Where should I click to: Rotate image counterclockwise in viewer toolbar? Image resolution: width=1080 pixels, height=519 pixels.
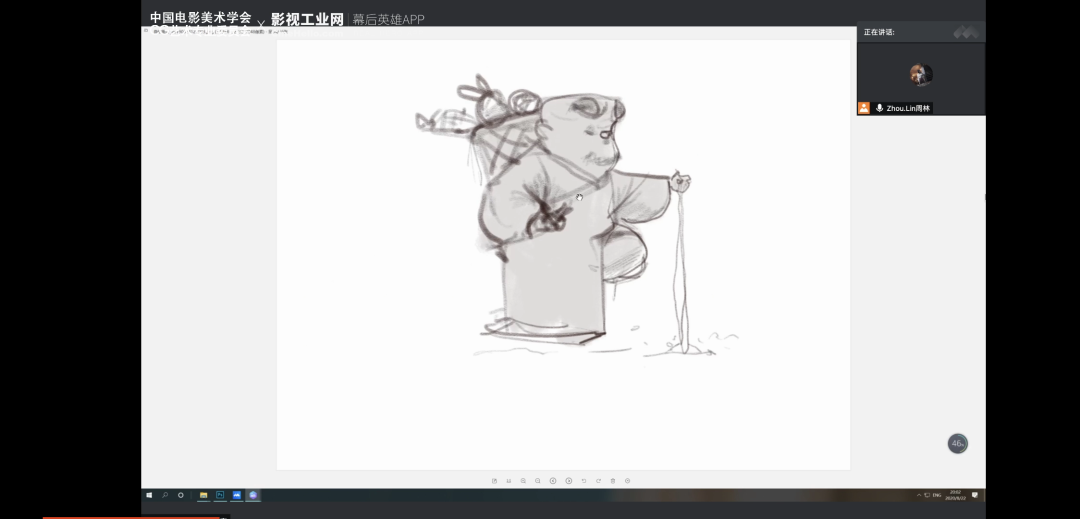click(584, 480)
